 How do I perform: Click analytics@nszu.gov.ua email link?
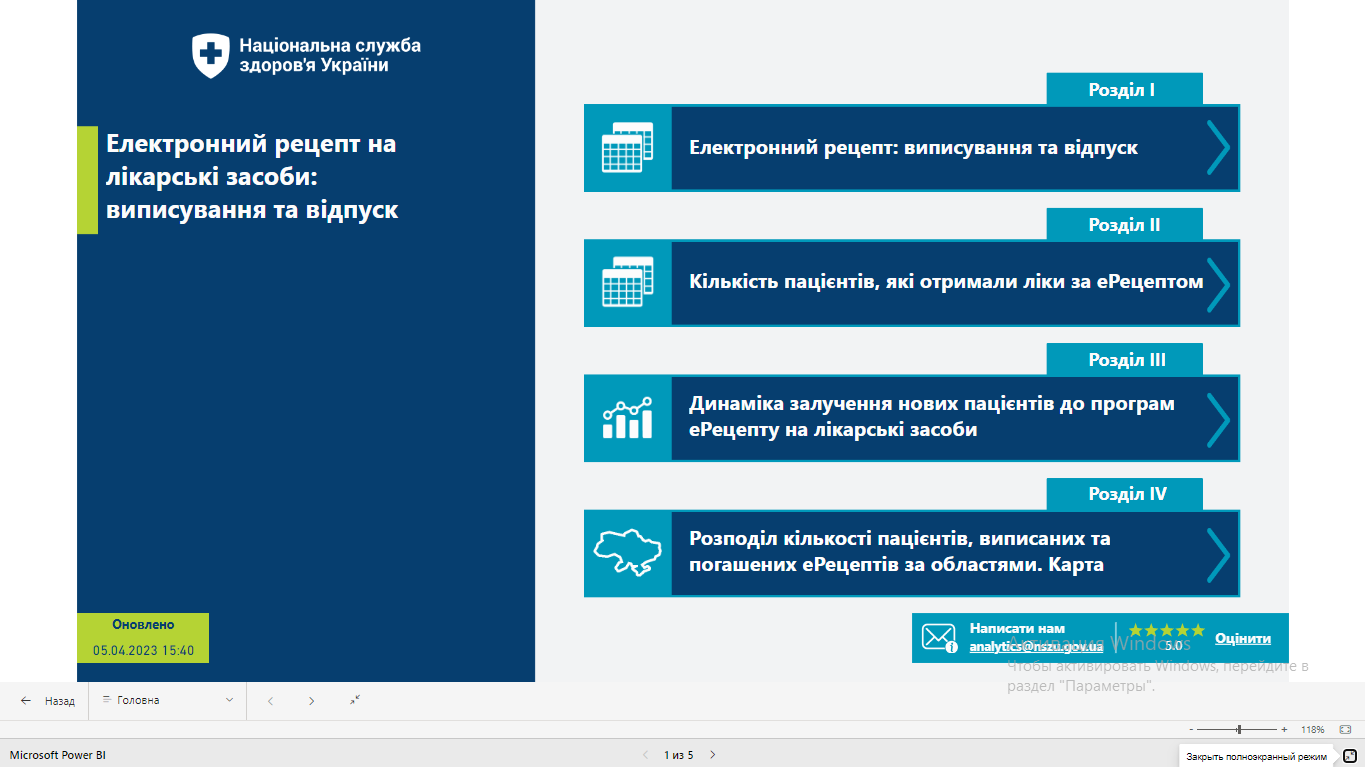click(x=1036, y=647)
